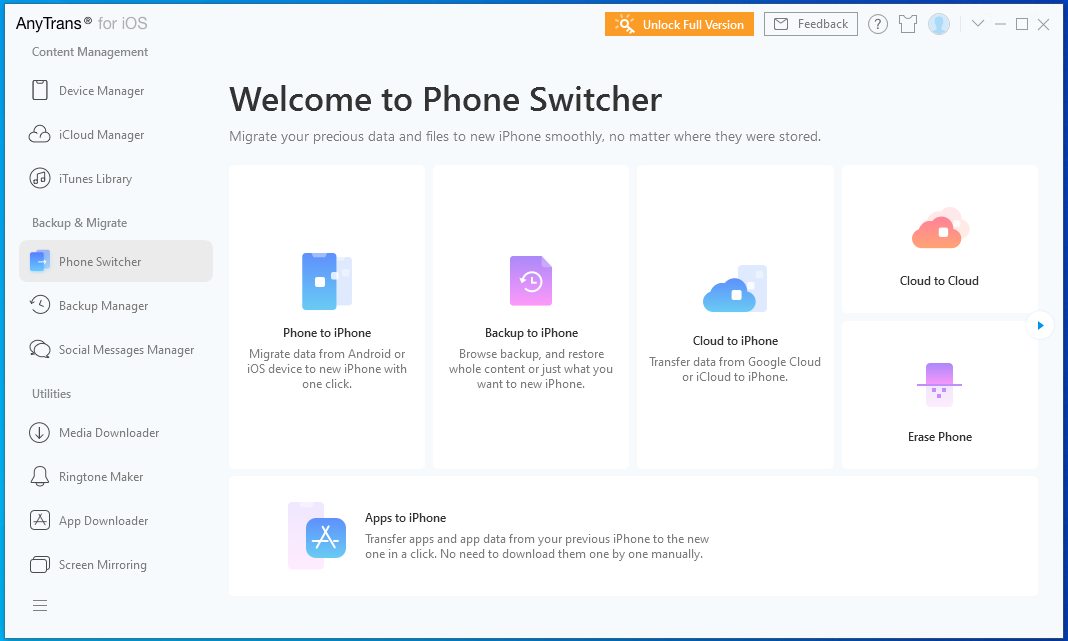Image resolution: width=1068 pixels, height=641 pixels.
Task: Click the Backup to iPhone purple file icon
Action: point(531,281)
